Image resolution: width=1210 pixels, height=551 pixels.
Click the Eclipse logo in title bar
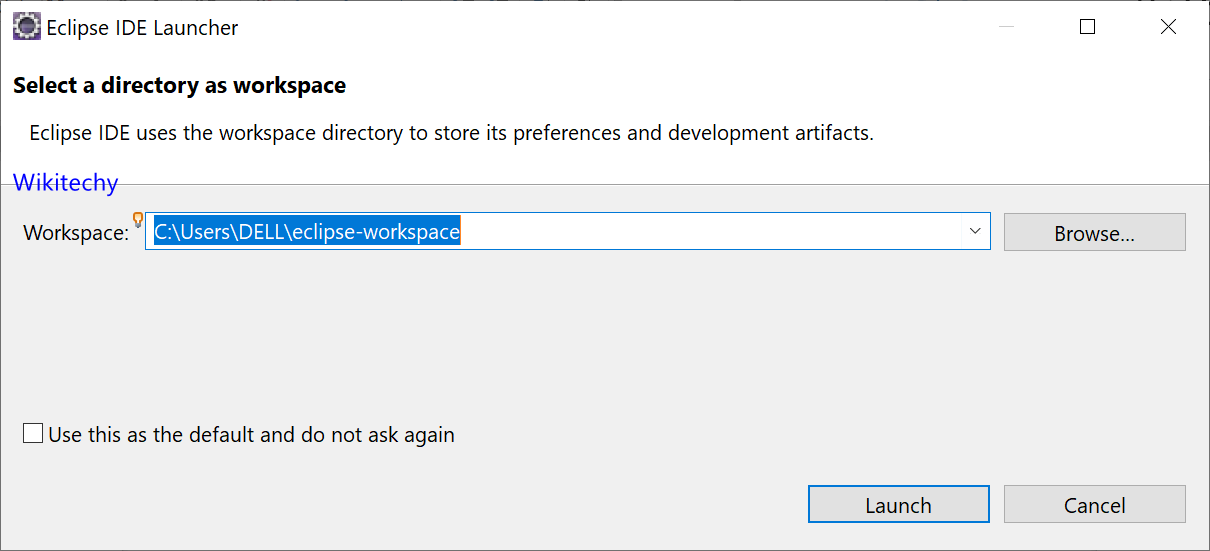[x=27, y=27]
